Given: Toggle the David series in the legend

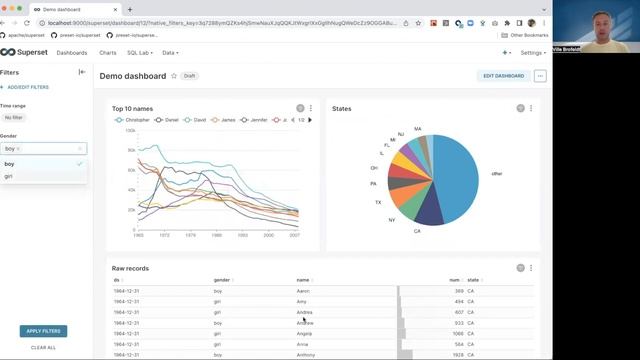Looking at the screenshot, I should (195, 120).
